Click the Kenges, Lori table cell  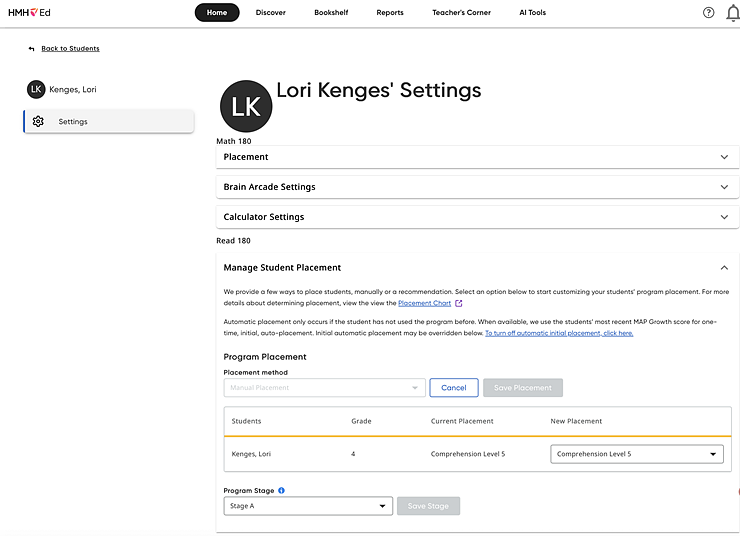tap(251, 454)
